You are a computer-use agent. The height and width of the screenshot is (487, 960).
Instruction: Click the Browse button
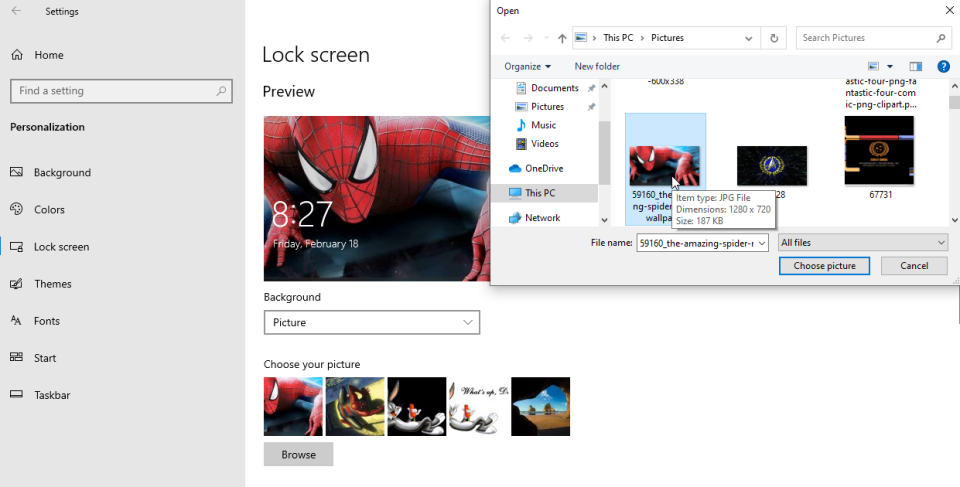coord(299,455)
